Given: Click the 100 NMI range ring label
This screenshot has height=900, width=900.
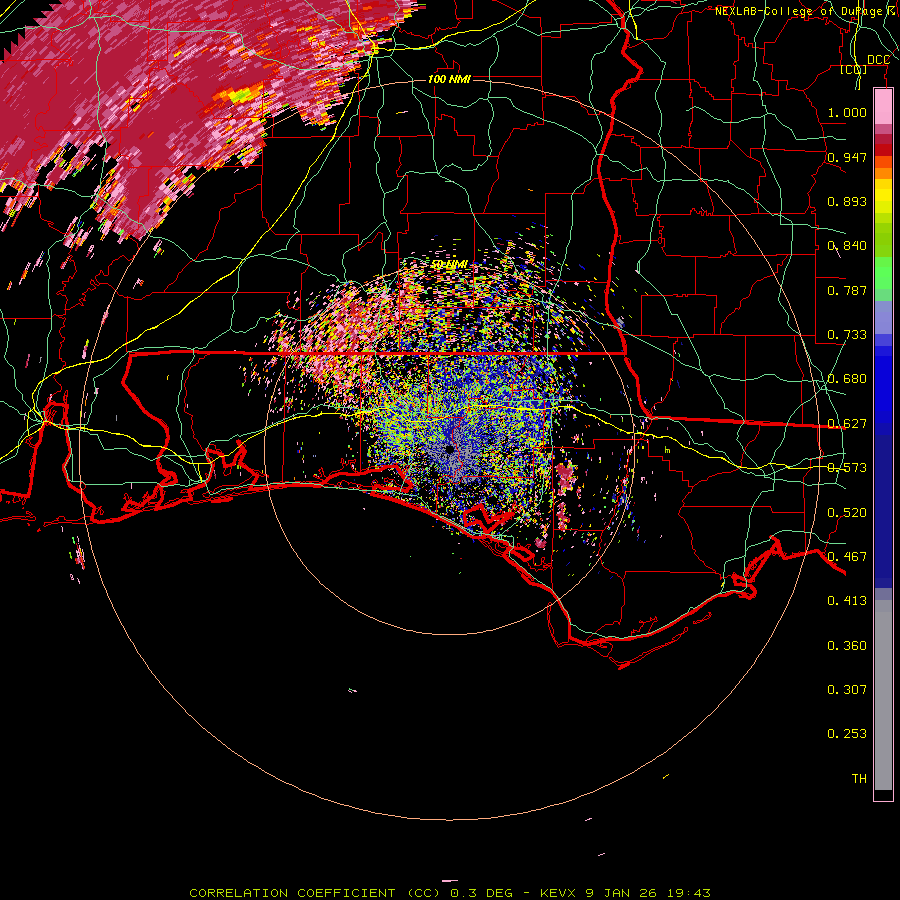Looking at the screenshot, I should (449, 79).
